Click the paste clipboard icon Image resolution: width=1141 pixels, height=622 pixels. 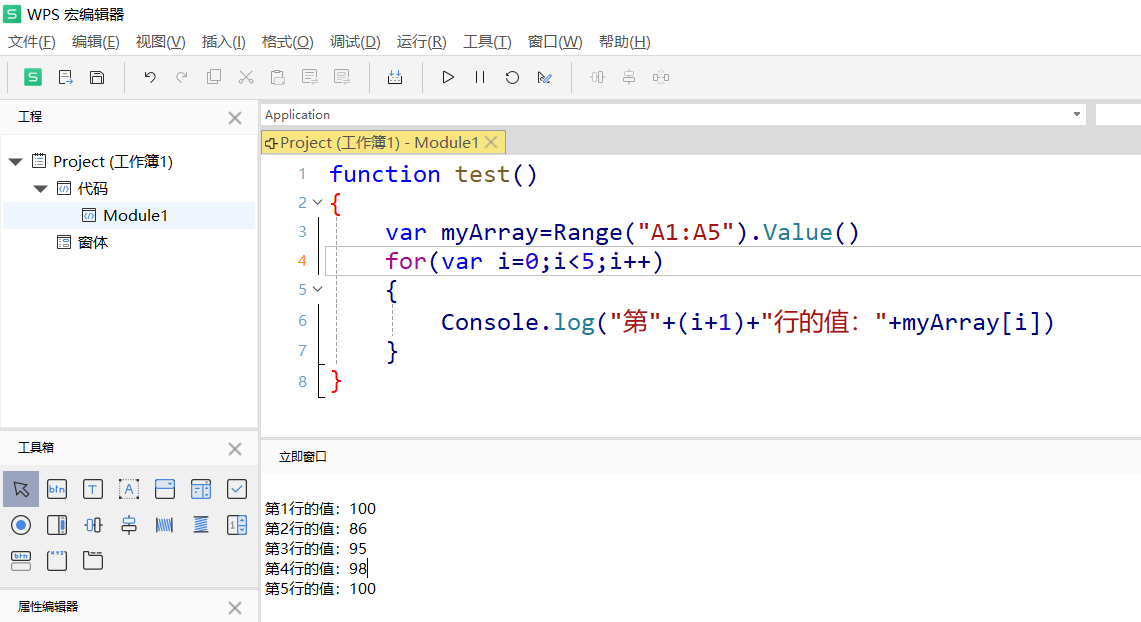tap(277, 77)
